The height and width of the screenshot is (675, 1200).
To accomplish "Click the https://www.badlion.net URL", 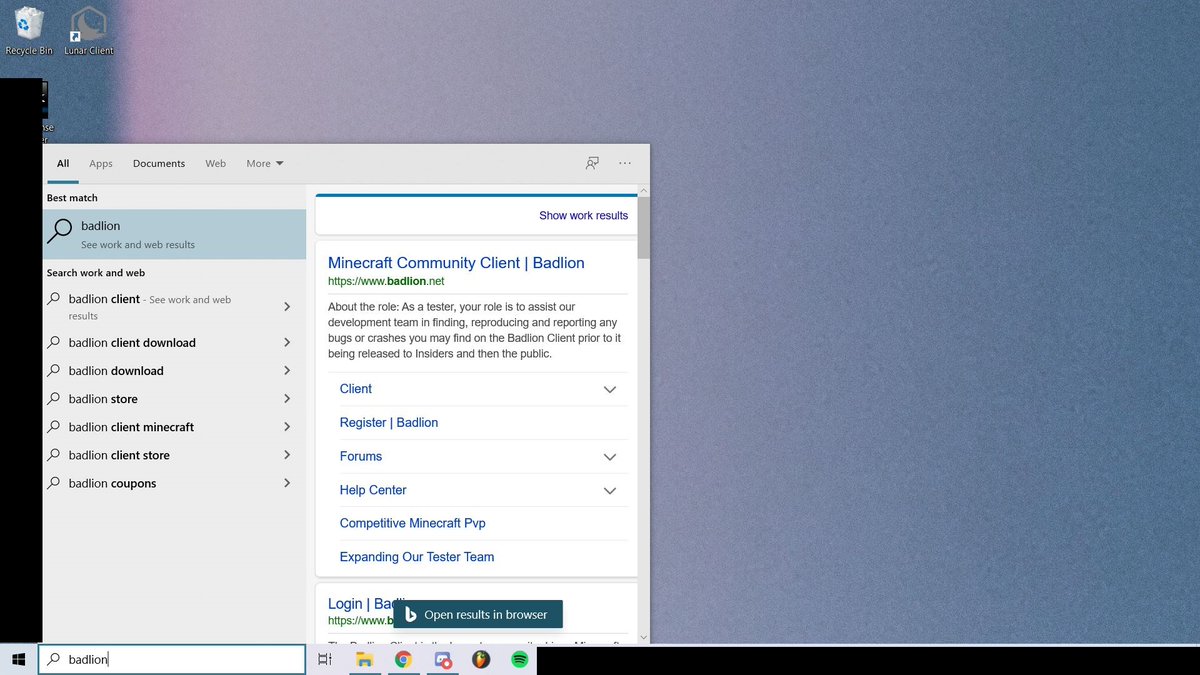I will coord(386,281).
